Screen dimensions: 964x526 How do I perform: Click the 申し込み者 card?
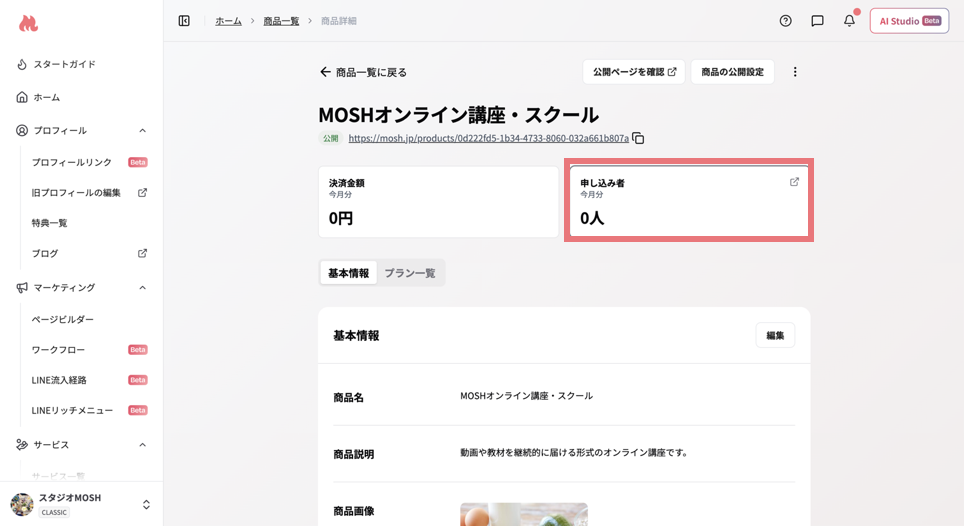point(689,202)
